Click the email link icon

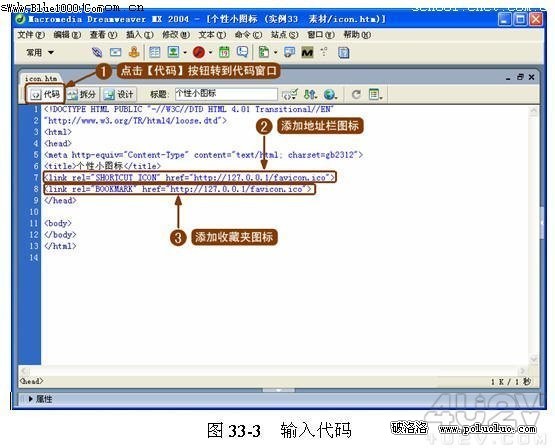(115, 52)
